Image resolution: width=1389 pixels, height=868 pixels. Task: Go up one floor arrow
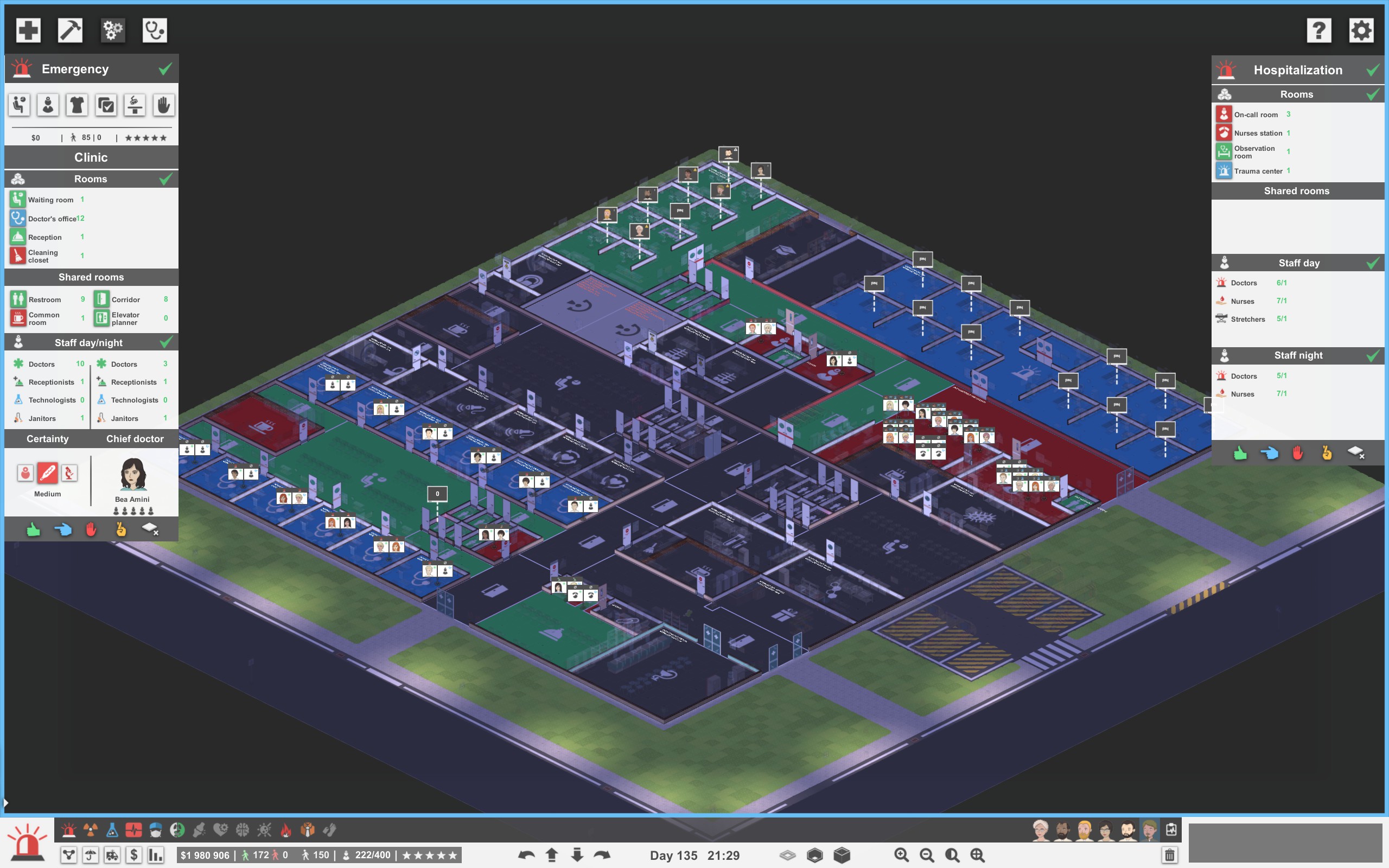click(x=552, y=856)
